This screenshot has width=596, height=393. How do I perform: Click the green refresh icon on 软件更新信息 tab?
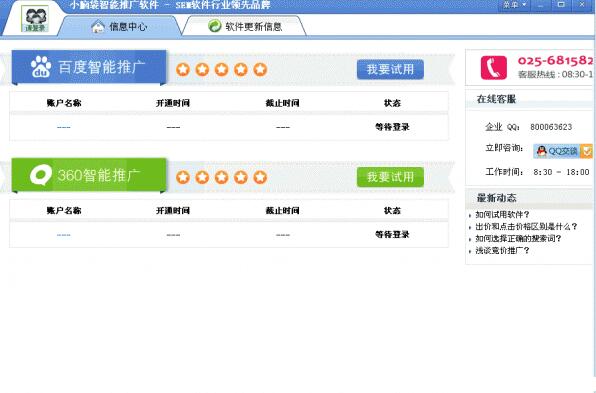(x=215, y=26)
